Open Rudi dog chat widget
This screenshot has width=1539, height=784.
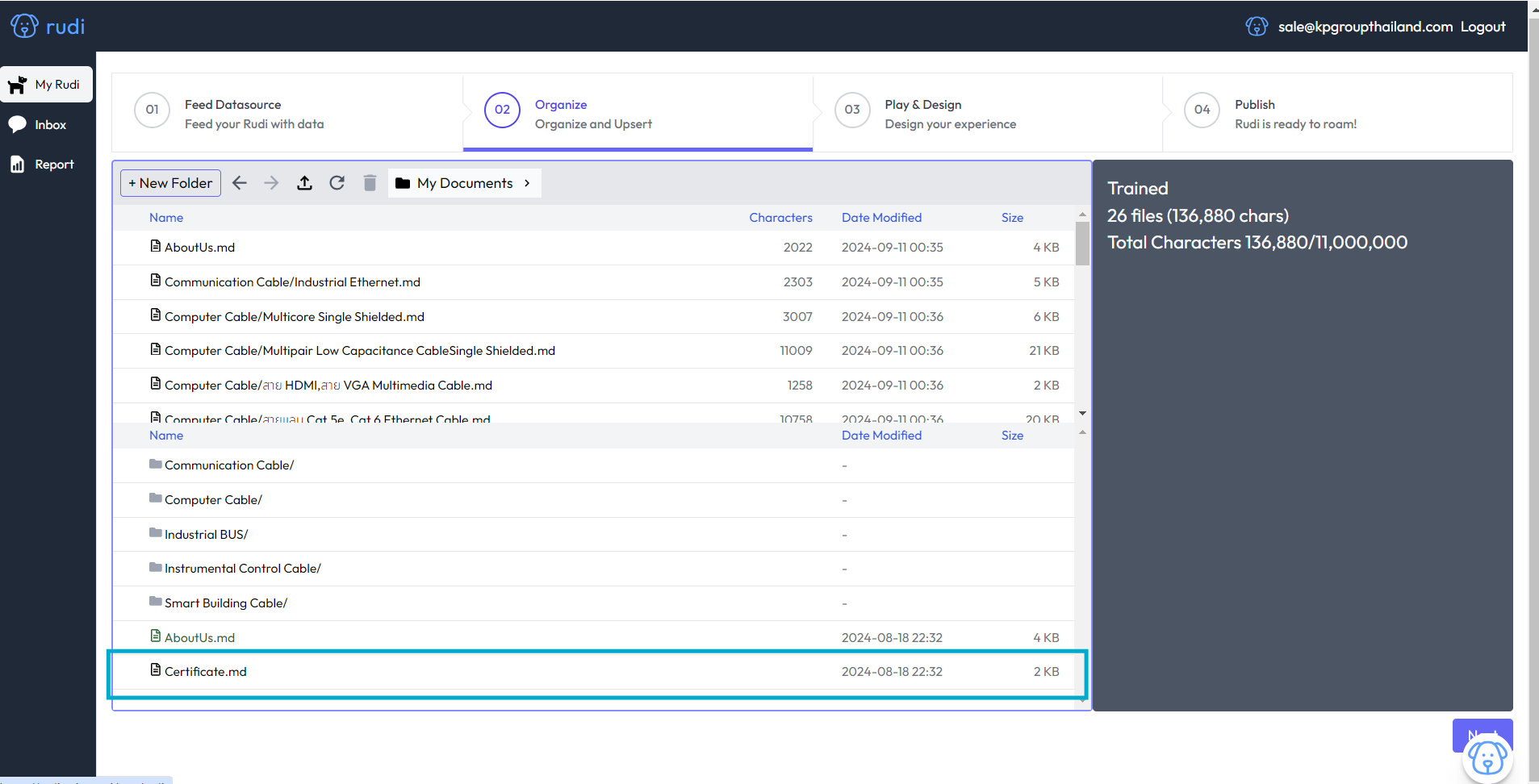(1487, 758)
